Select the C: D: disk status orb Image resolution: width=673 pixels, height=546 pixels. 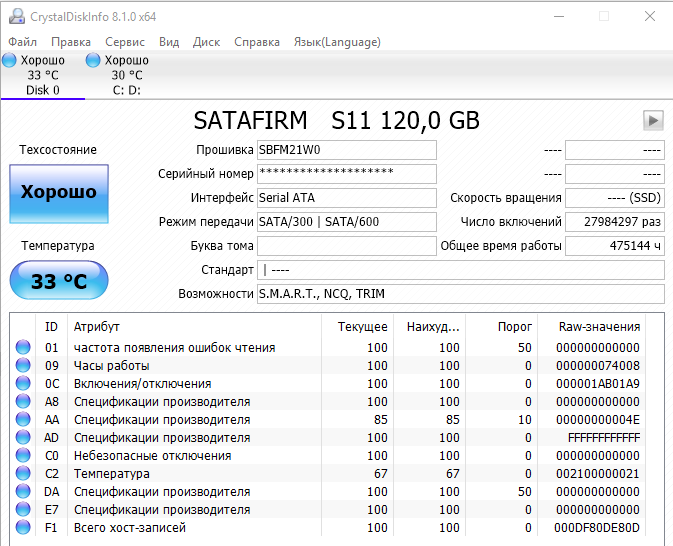tap(94, 61)
